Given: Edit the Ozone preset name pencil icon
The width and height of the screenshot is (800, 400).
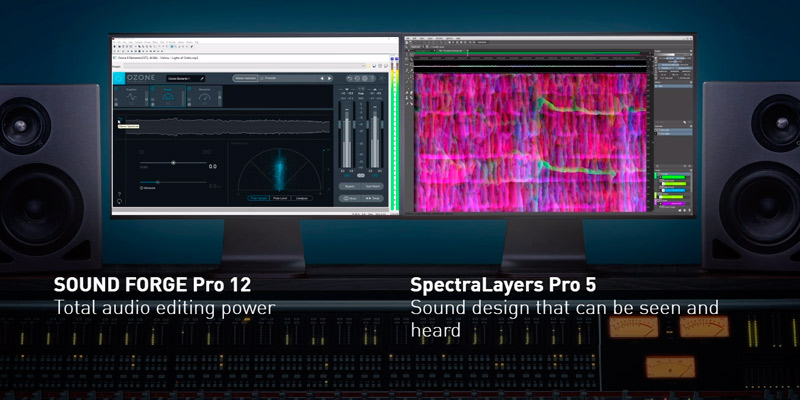Looking at the screenshot, I should coord(202,79).
